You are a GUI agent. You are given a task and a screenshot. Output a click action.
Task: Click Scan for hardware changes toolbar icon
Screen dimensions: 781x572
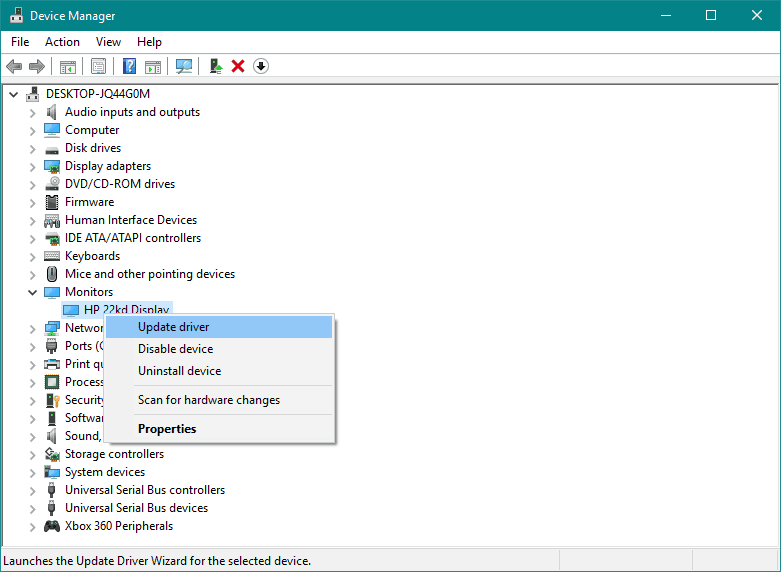[x=184, y=66]
